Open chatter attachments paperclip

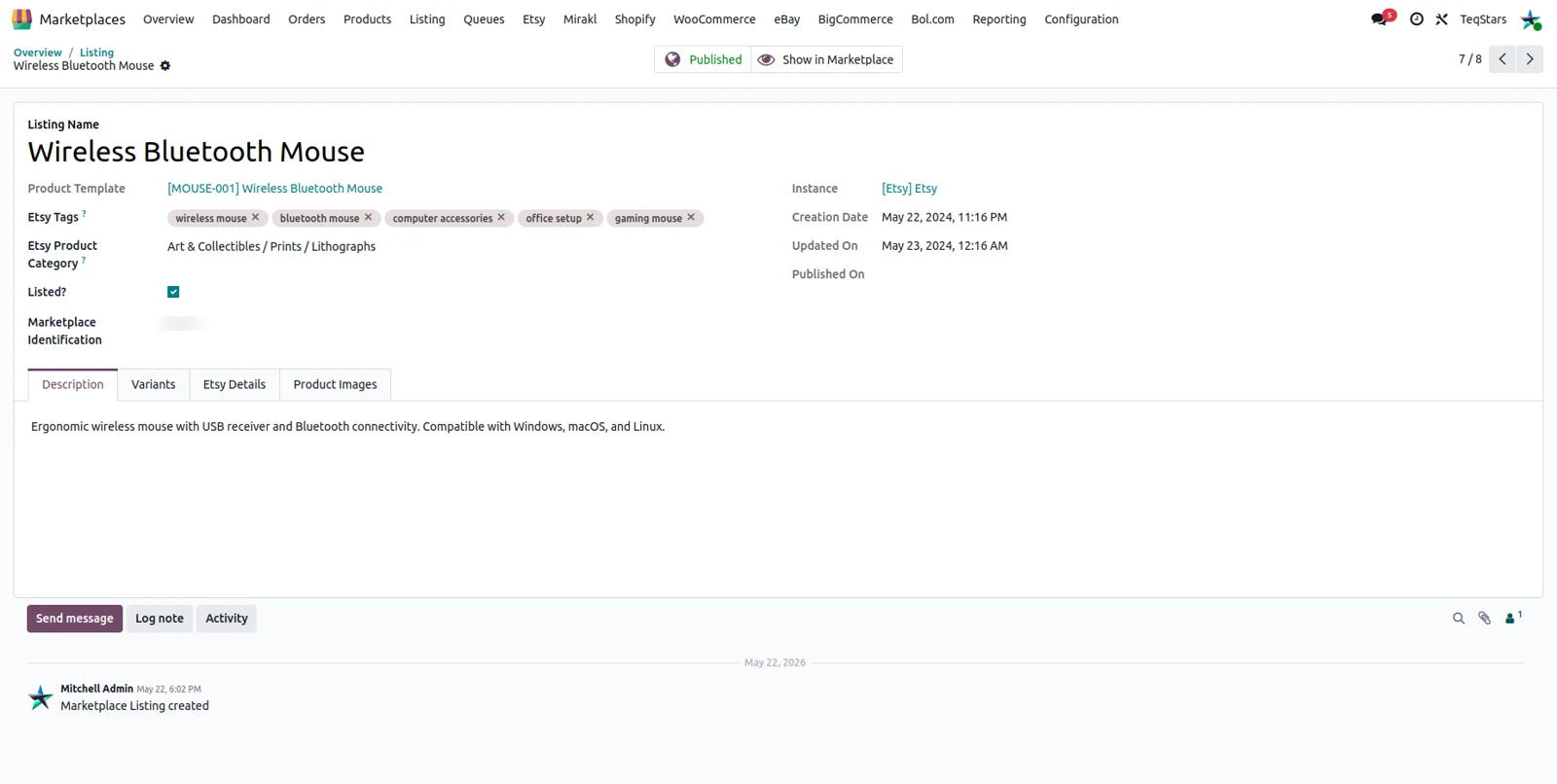pos(1485,619)
